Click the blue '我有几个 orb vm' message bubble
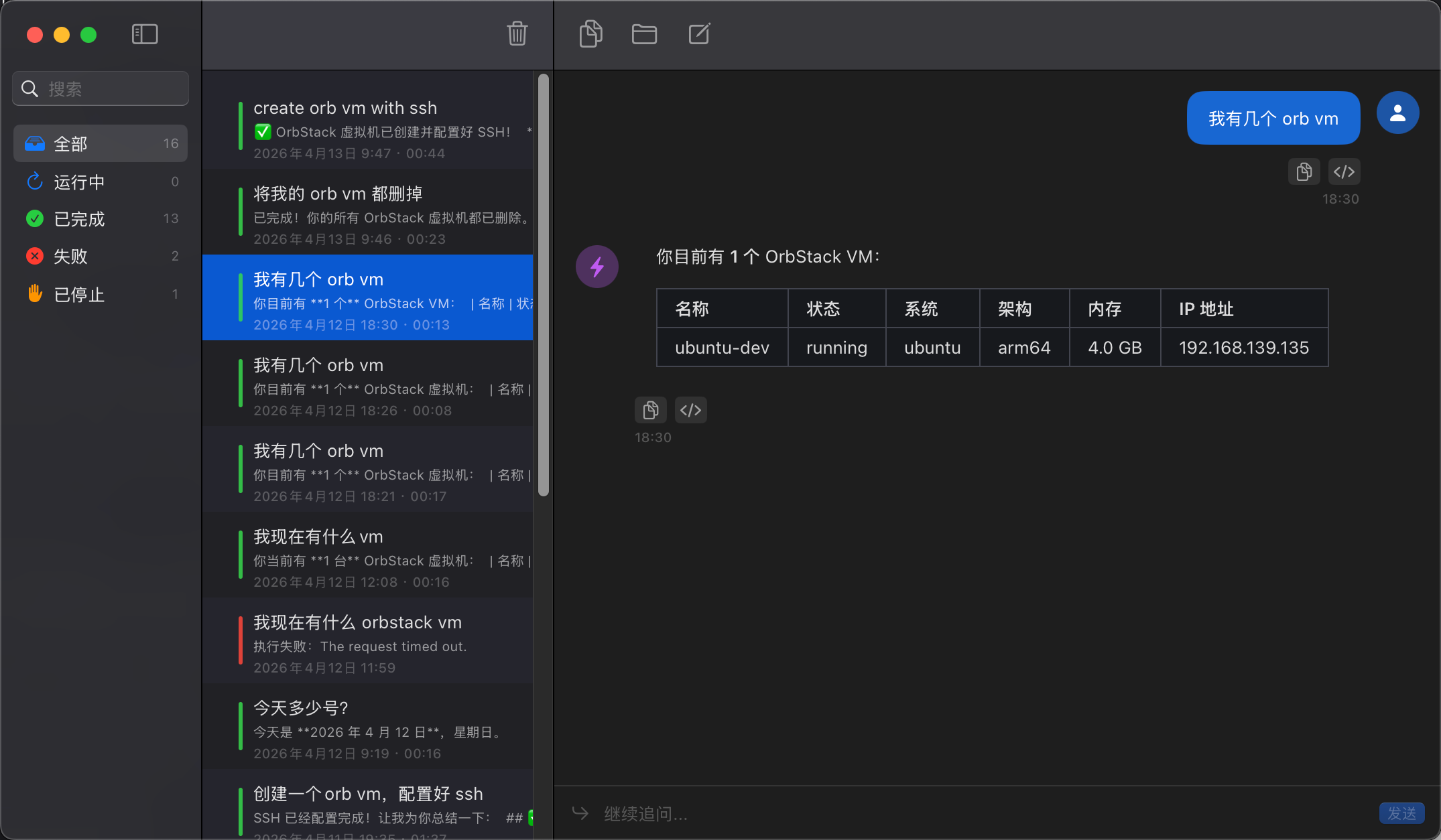The image size is (1441, 840). [1273, 118]
